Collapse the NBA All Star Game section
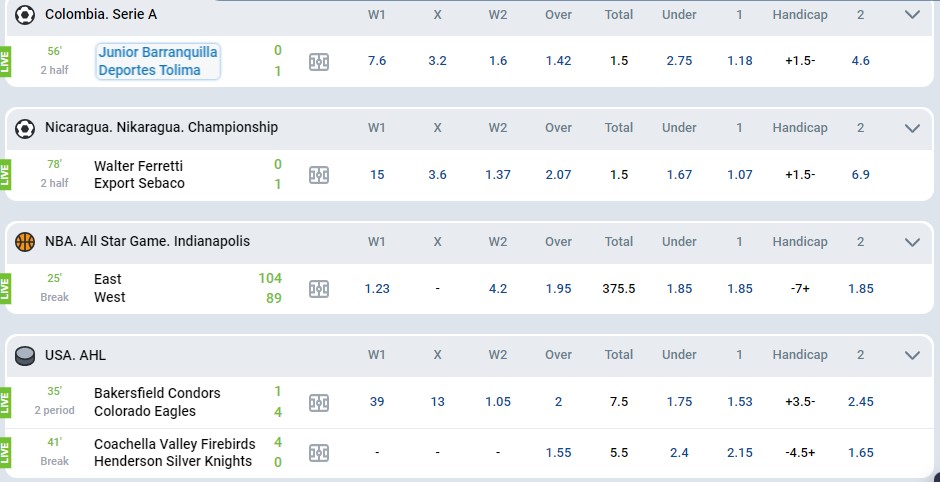 pos(912,242)
